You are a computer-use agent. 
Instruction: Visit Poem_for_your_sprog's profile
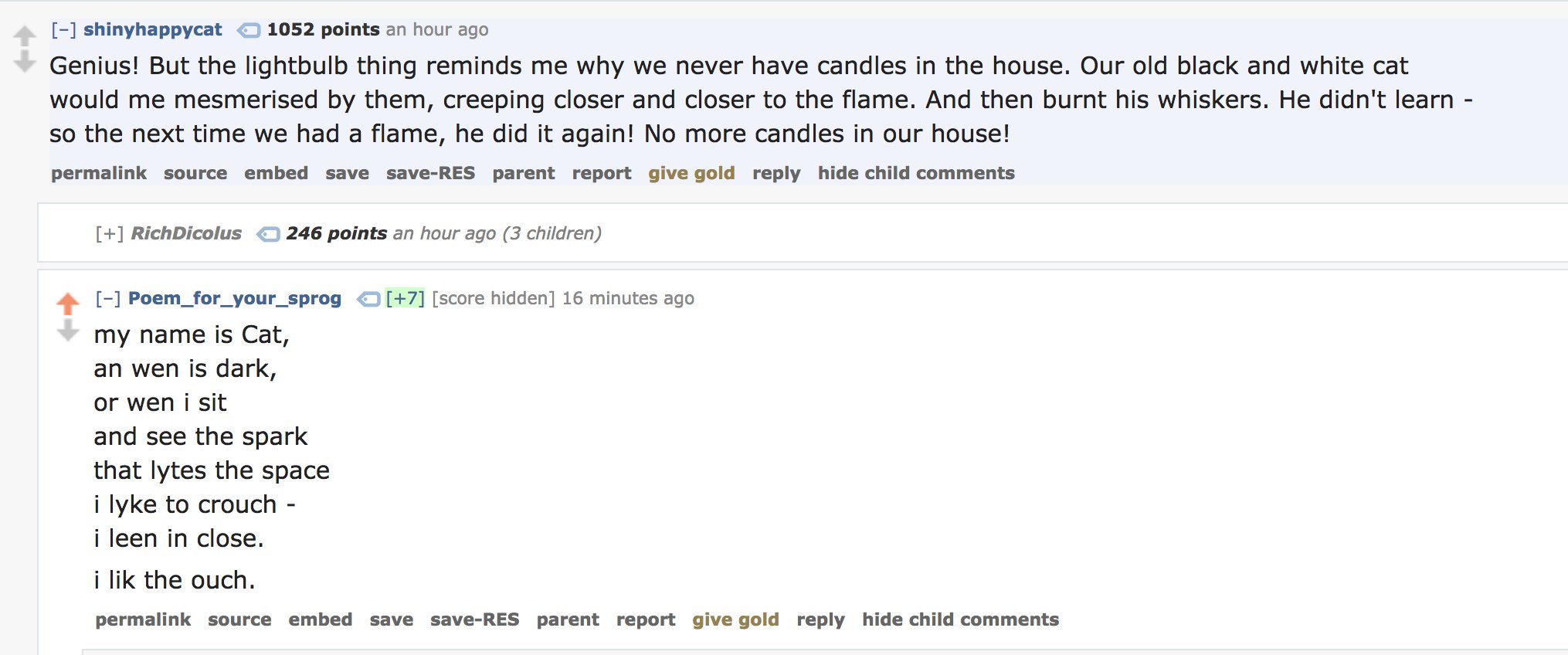pyautogui.click(x=234, y=298)
